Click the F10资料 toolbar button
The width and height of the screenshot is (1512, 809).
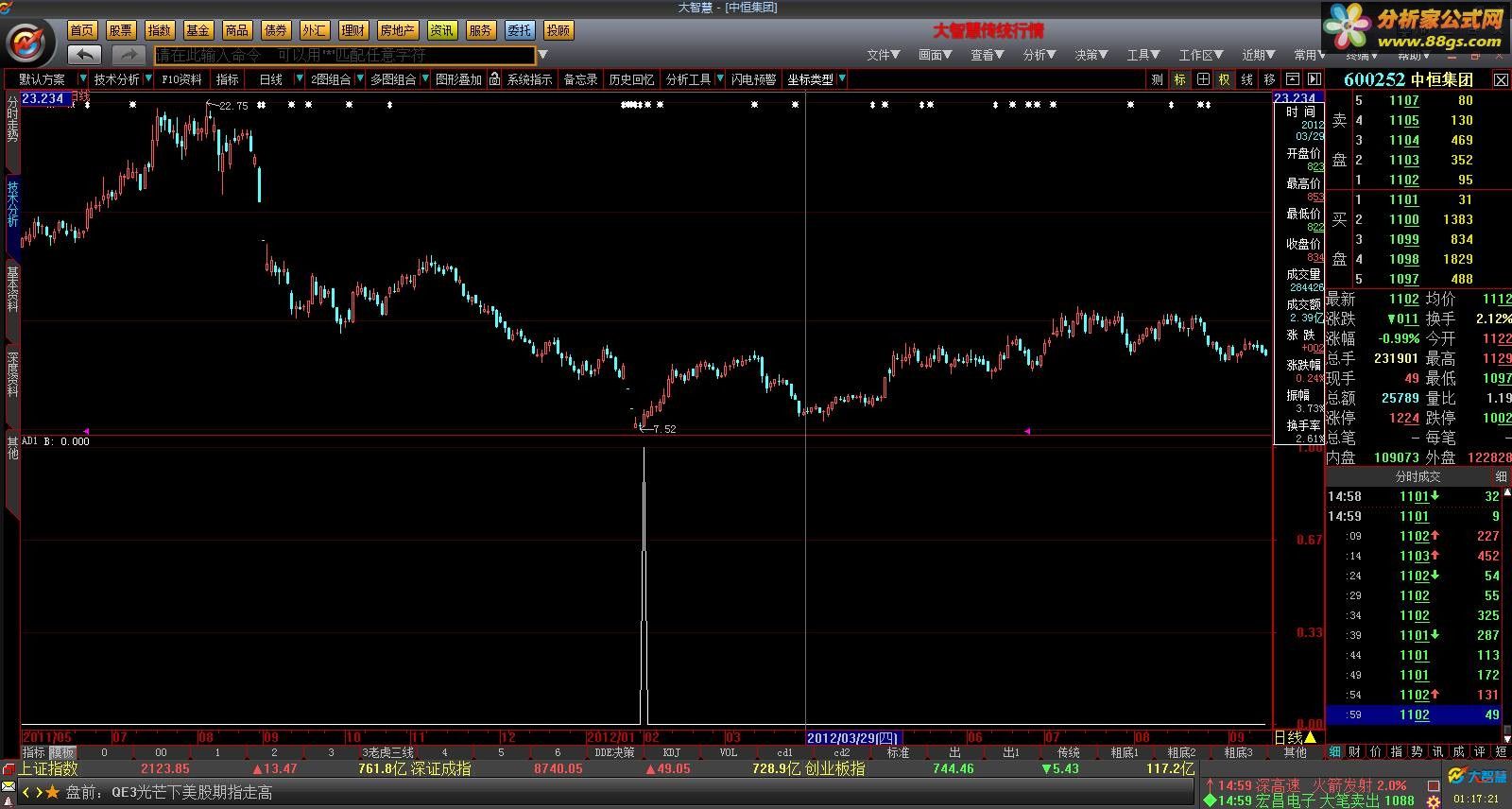coord(181,79)
